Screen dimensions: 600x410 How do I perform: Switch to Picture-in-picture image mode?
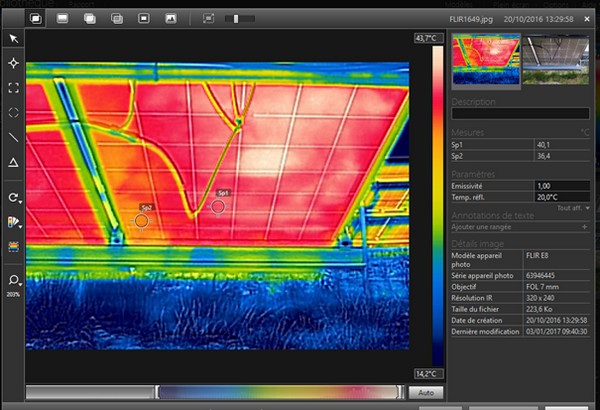click(x=144, y=18)
